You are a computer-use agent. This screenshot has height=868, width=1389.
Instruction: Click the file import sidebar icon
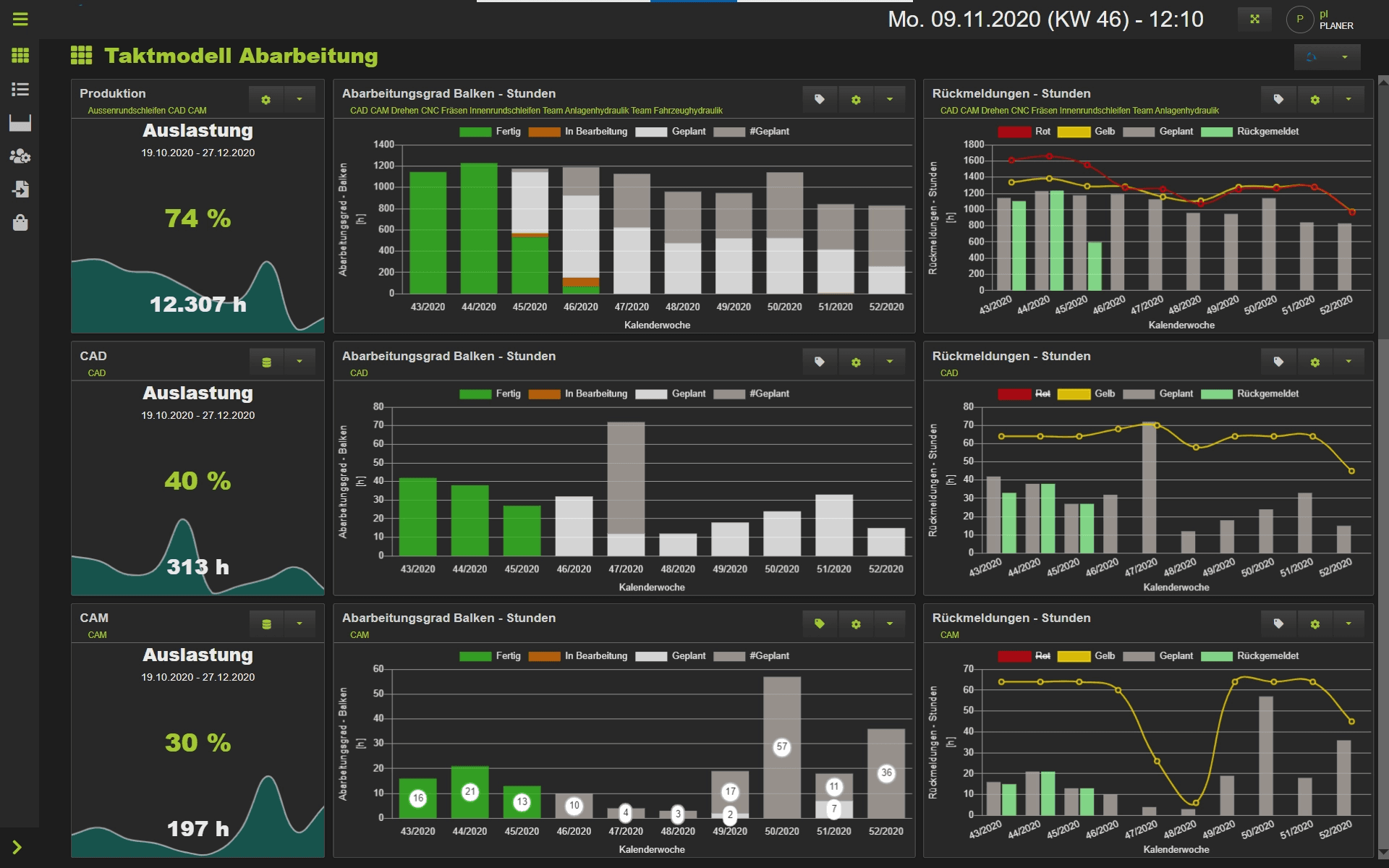click(x=20, y=190)
